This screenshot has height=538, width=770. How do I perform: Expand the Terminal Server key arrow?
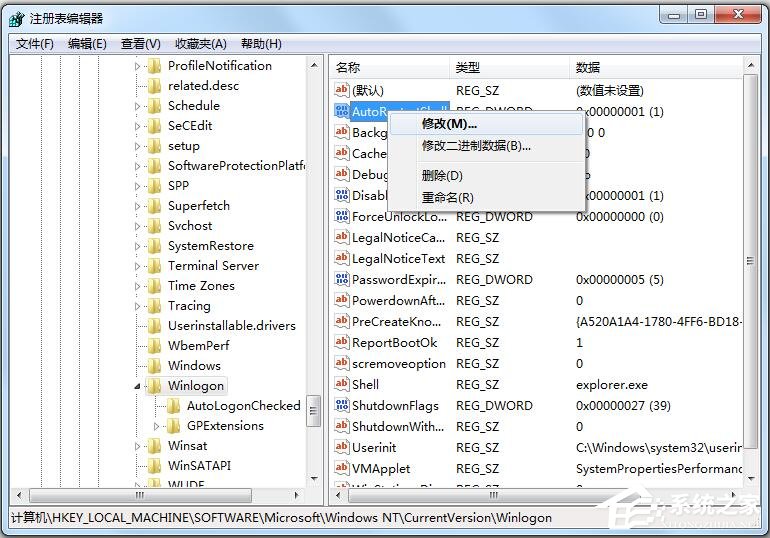[x=138, y=266]
